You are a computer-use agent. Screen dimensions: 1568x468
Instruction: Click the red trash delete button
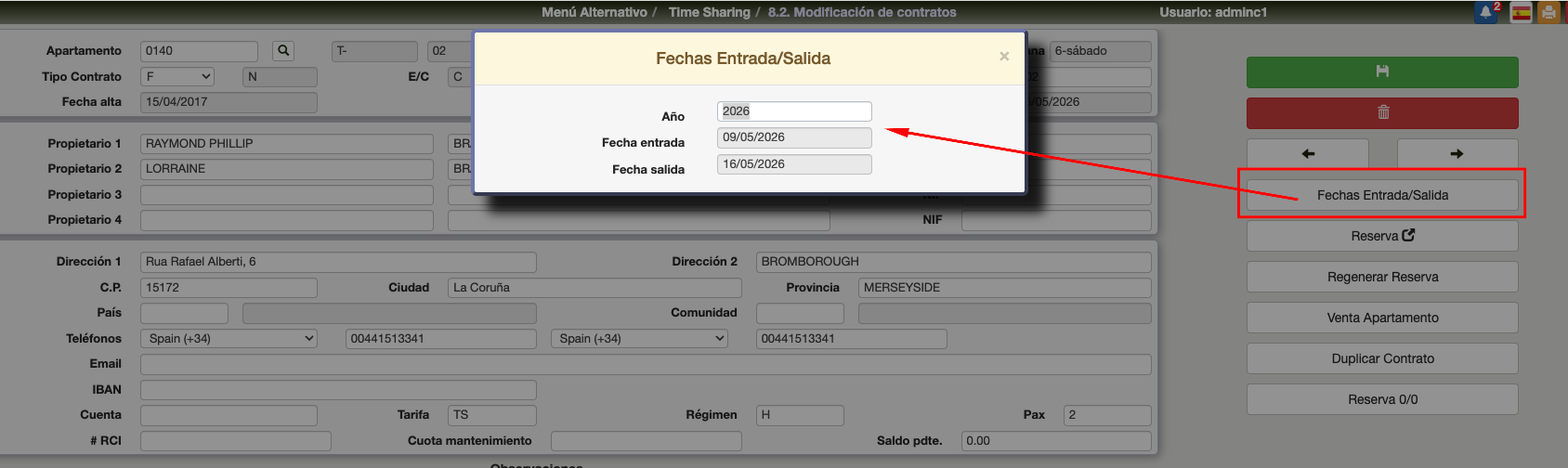pyautogui.click(x=1381, y=112)
